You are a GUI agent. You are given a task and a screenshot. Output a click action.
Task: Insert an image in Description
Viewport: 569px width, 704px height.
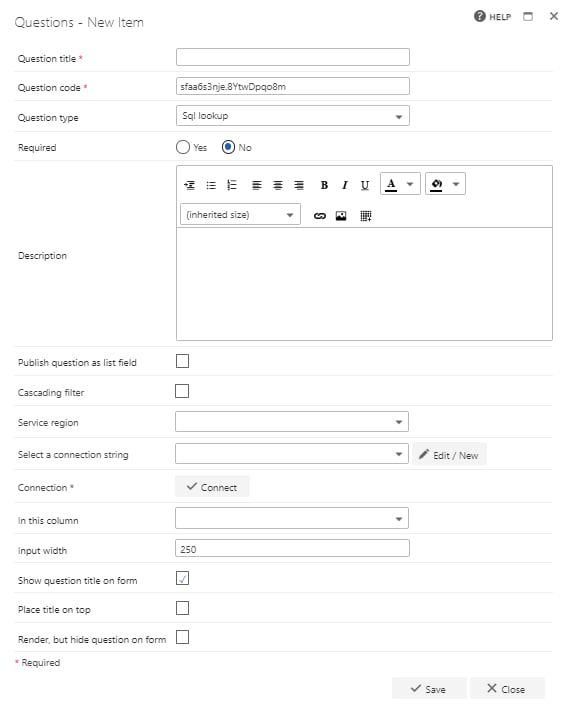click(341, 216)
